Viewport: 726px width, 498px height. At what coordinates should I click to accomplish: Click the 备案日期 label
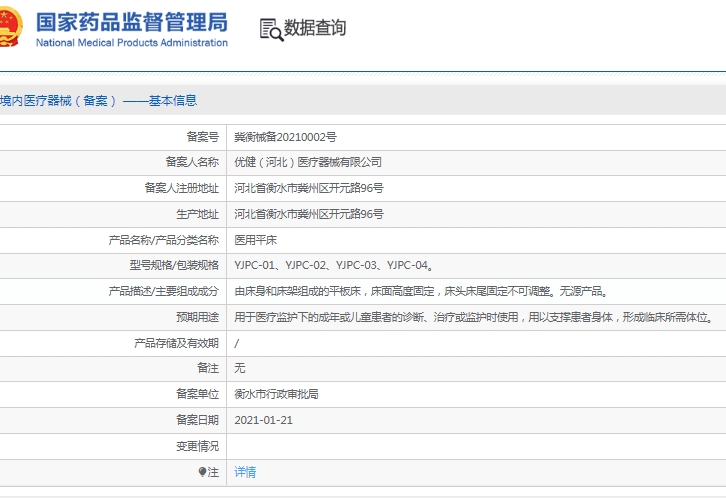(x=197, y=420)
